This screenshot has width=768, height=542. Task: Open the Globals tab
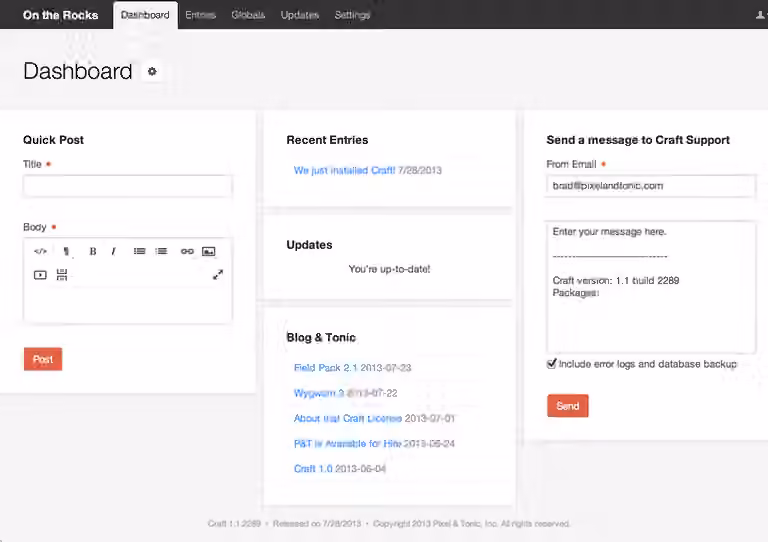pyautogui.click(x=248, y=15)
